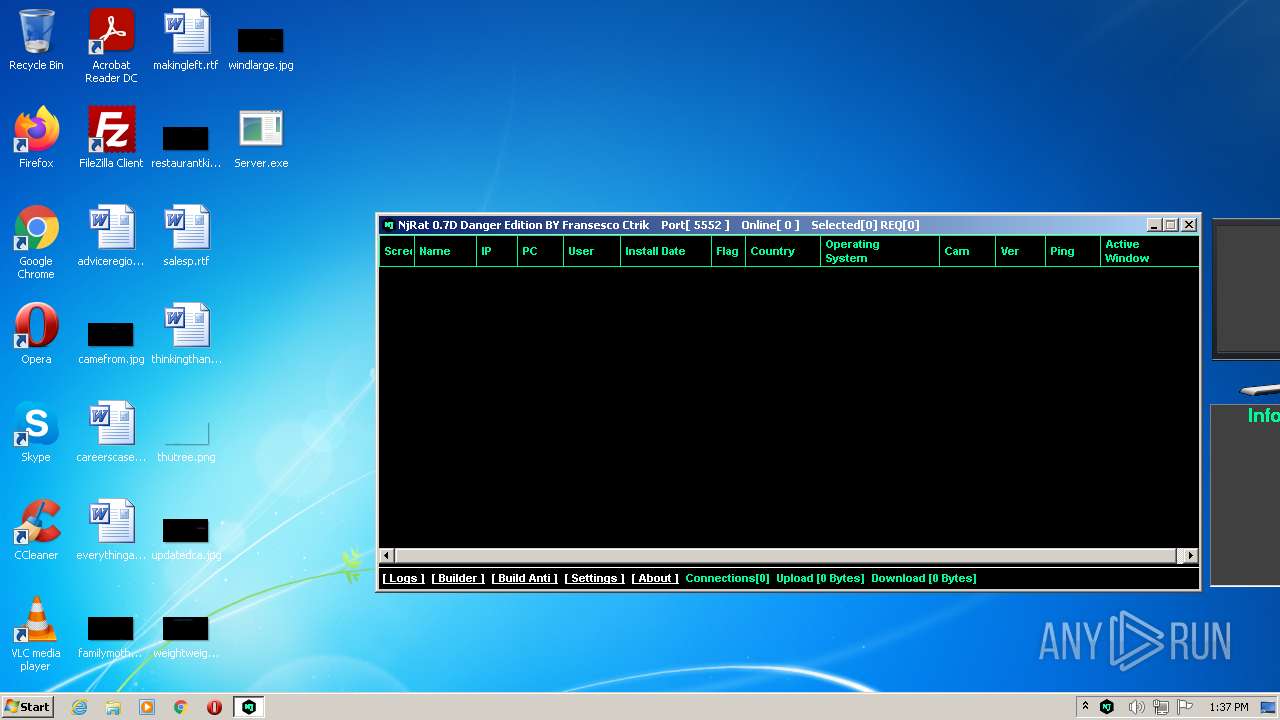1280x720 pixels.
Task: Select the careerscase... document icon
Action: click(x=111, y=432)
